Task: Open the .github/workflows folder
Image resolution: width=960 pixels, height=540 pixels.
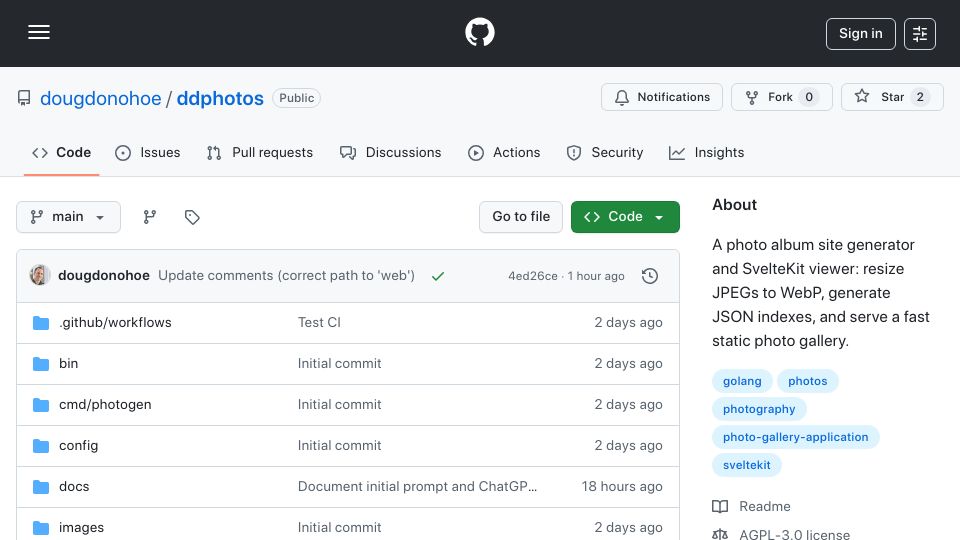Action: click(115, 323)
